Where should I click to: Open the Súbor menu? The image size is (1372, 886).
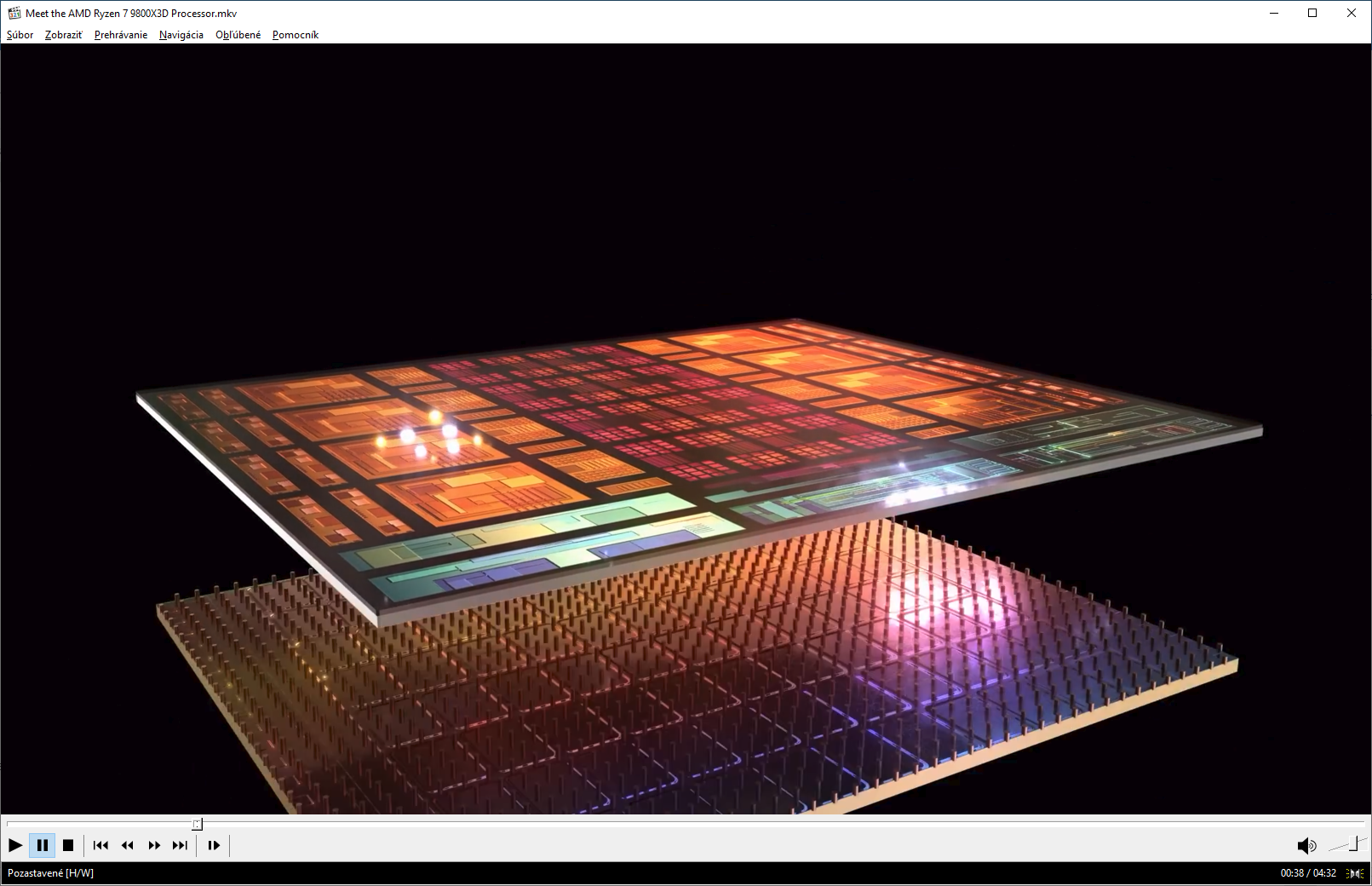(20, 35)
